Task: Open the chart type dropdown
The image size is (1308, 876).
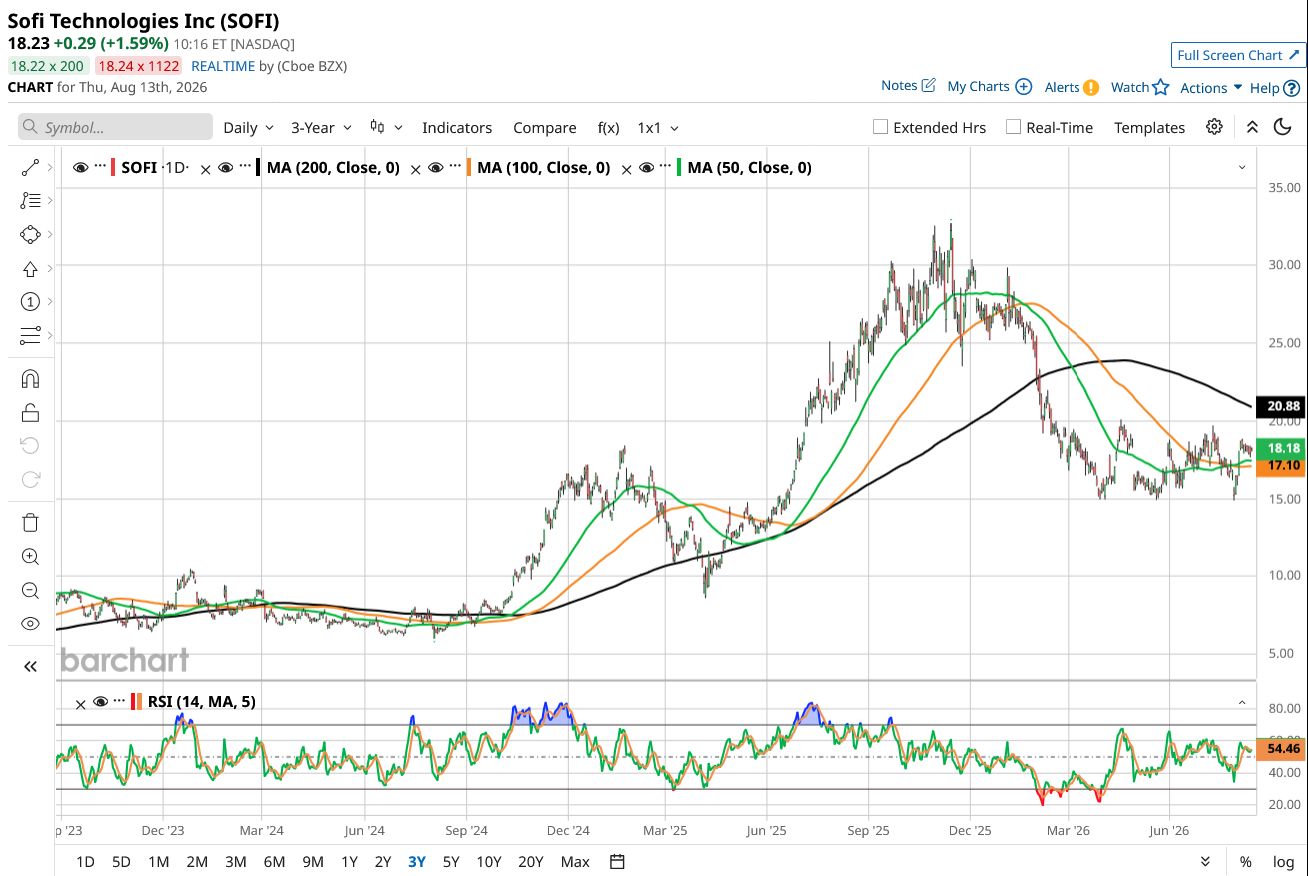Action: 386,128
